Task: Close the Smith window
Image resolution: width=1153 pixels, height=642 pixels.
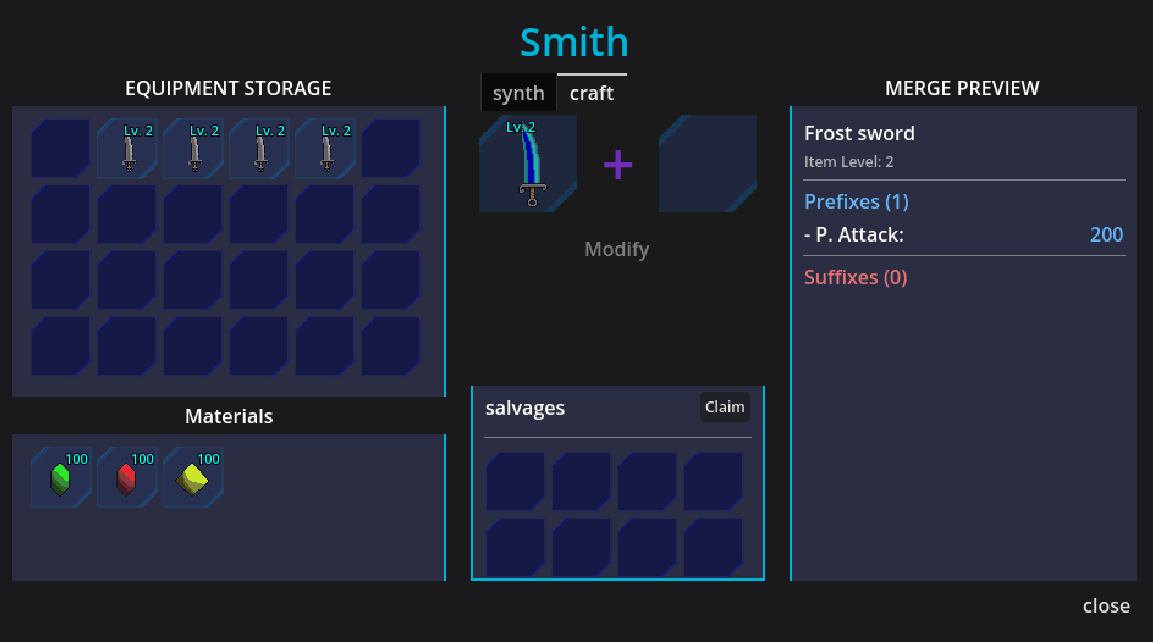Action: 1106,606
